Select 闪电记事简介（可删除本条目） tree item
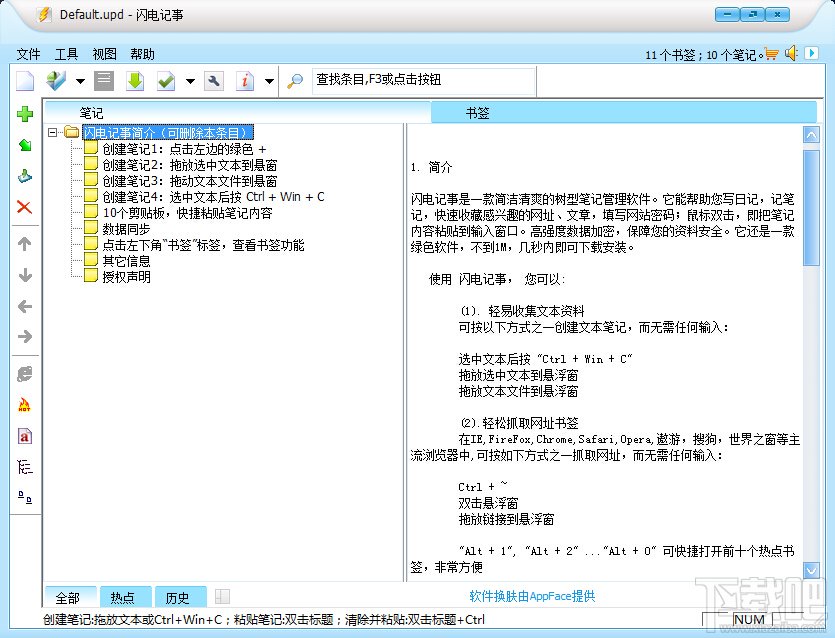The image size is (835, 638). coord(168,133)
